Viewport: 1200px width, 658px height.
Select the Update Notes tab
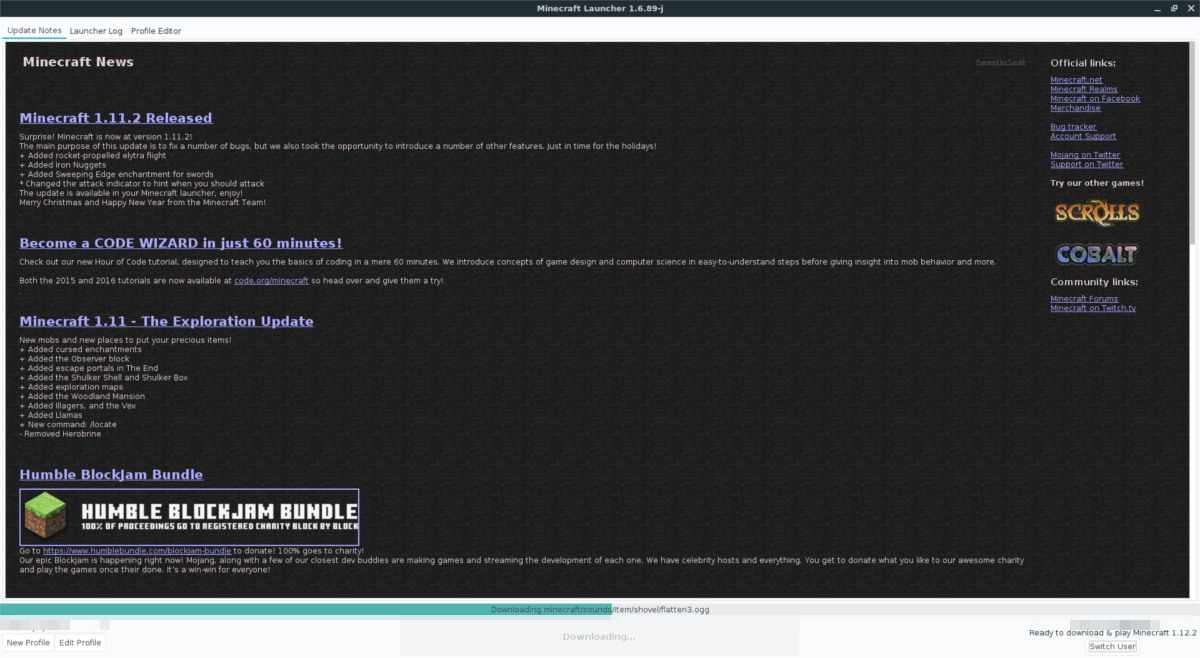click(x=34, y=30)
